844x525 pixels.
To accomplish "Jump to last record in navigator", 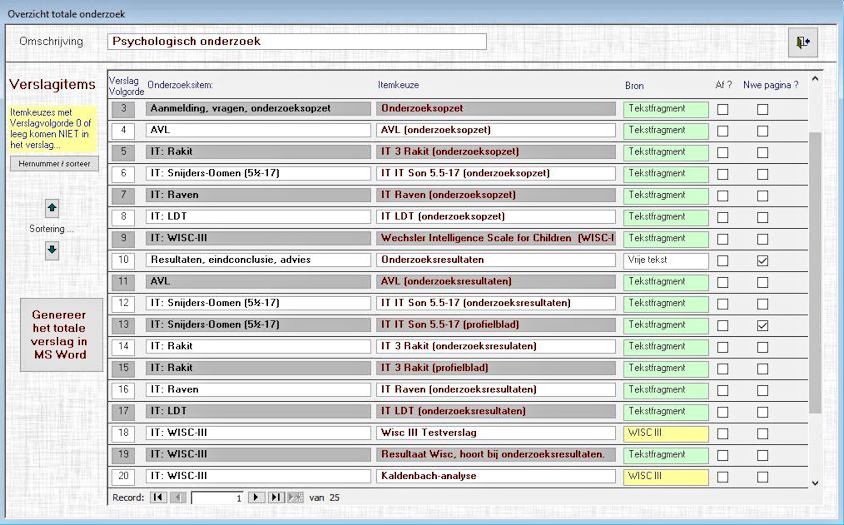I will pyautogui.click(x=276, y=497).
